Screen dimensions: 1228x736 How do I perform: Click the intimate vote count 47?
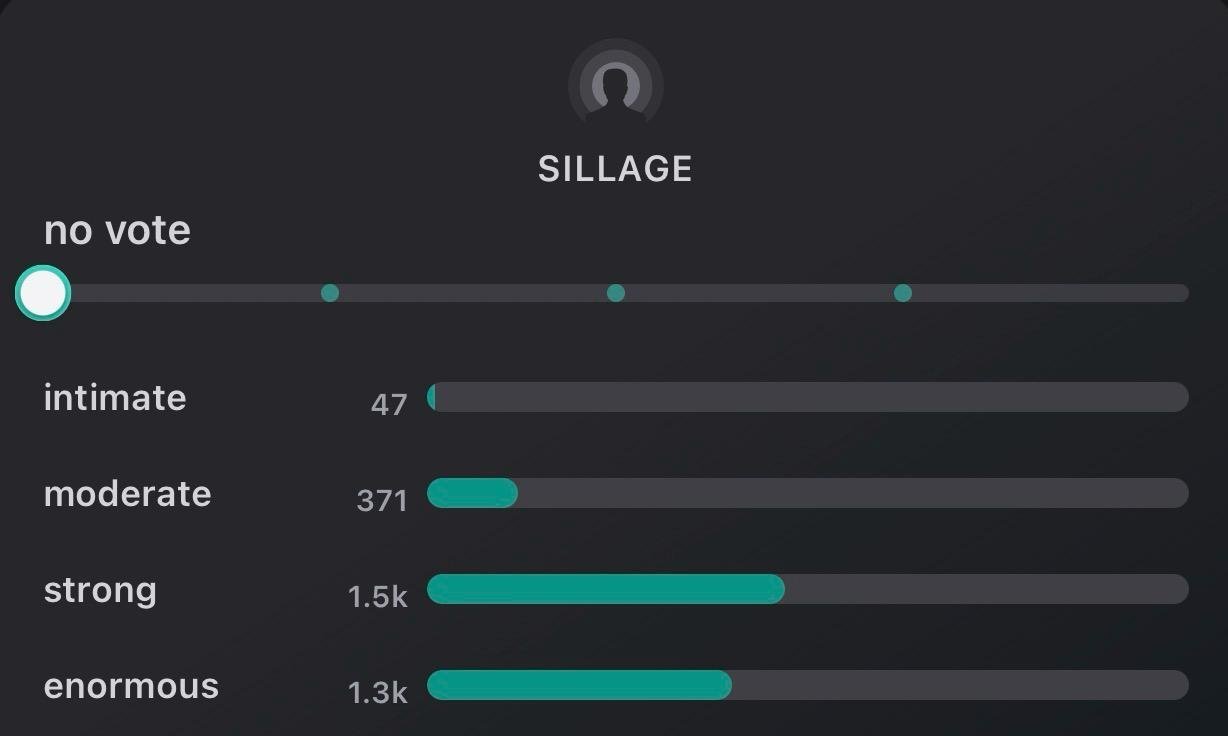coord(389,404)
